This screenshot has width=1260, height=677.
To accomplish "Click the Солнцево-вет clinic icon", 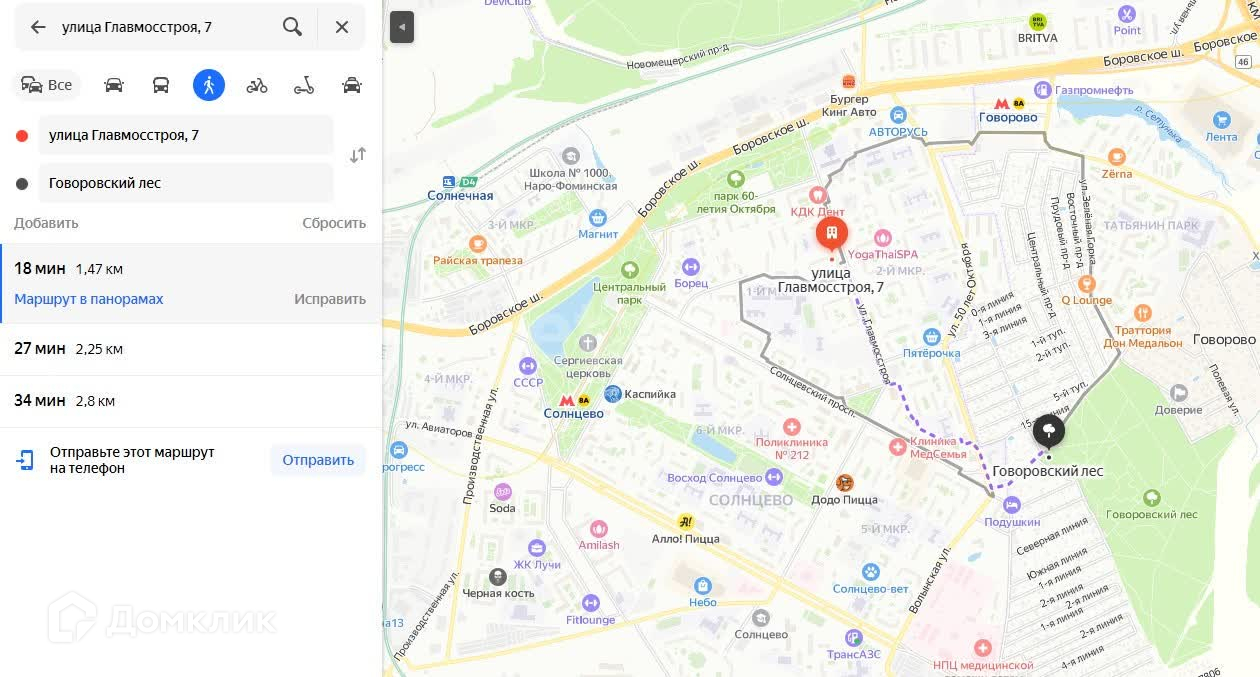I will point(871,572).
